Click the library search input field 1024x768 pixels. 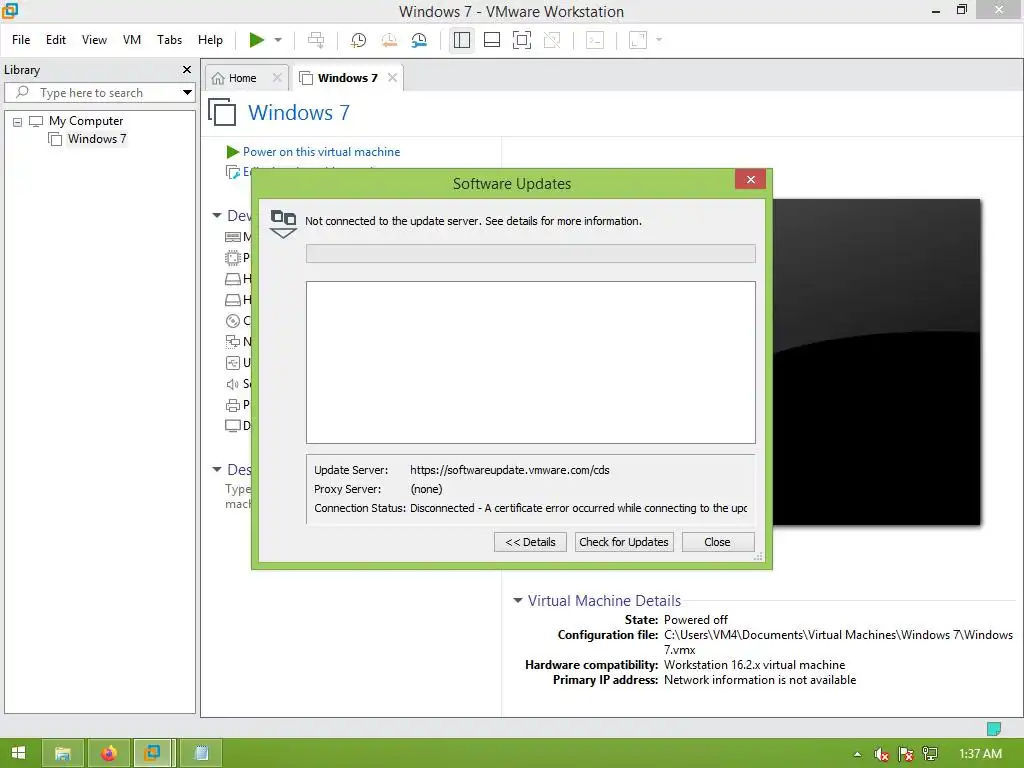(98, 93)
